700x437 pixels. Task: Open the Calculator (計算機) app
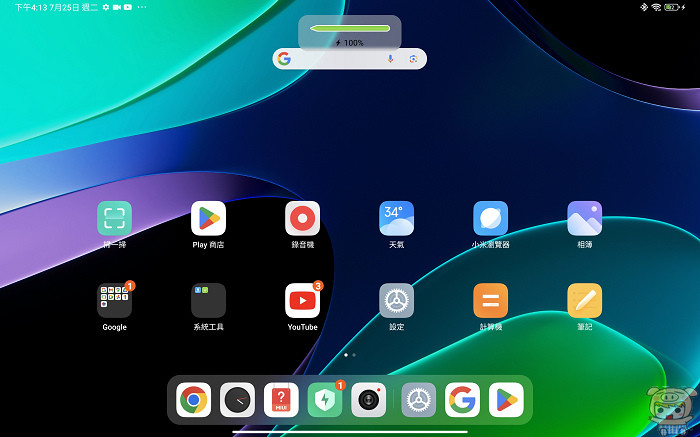(x=491, y=300)
